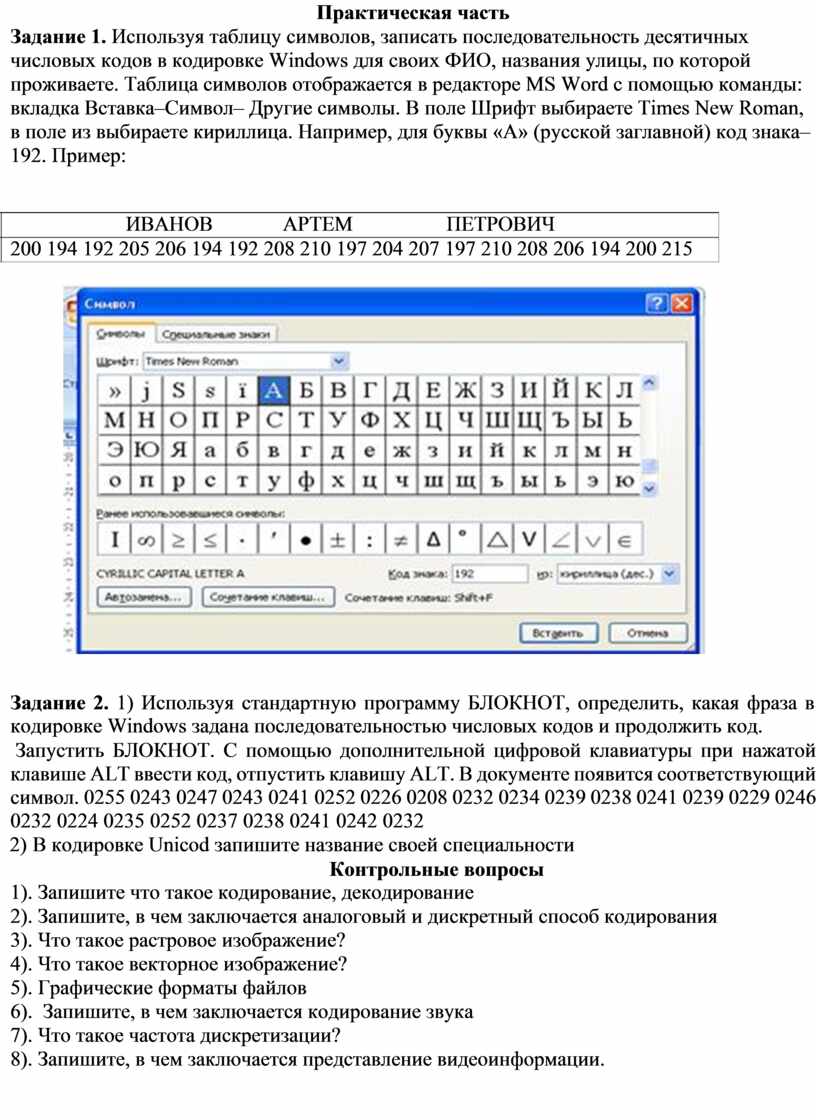Choose capital Д in the symbol grid
Image resolution: width=816 pixels, height=1120 pixels.
(402, 390)
